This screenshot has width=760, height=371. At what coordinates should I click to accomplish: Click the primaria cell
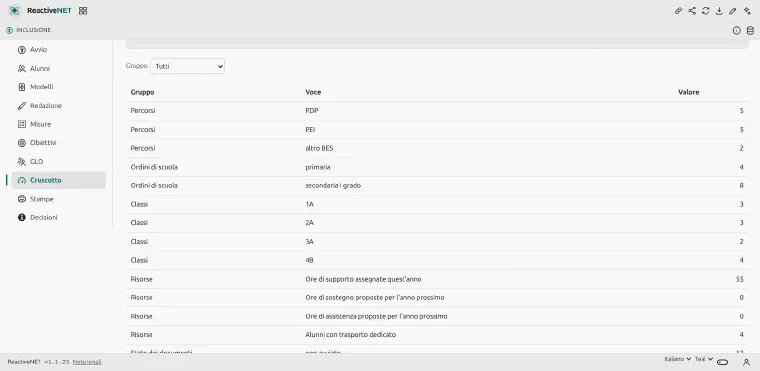[x=318, y=167]
